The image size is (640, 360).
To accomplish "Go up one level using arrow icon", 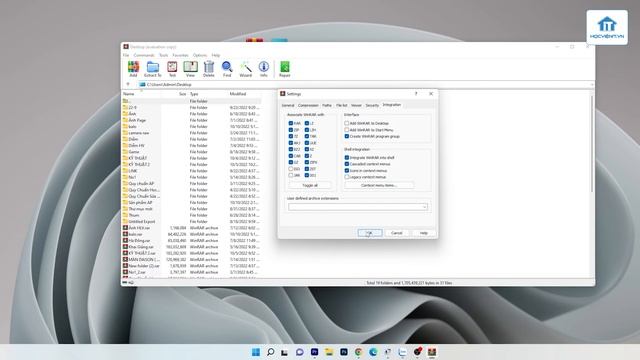I will click(x=128, y=84).
